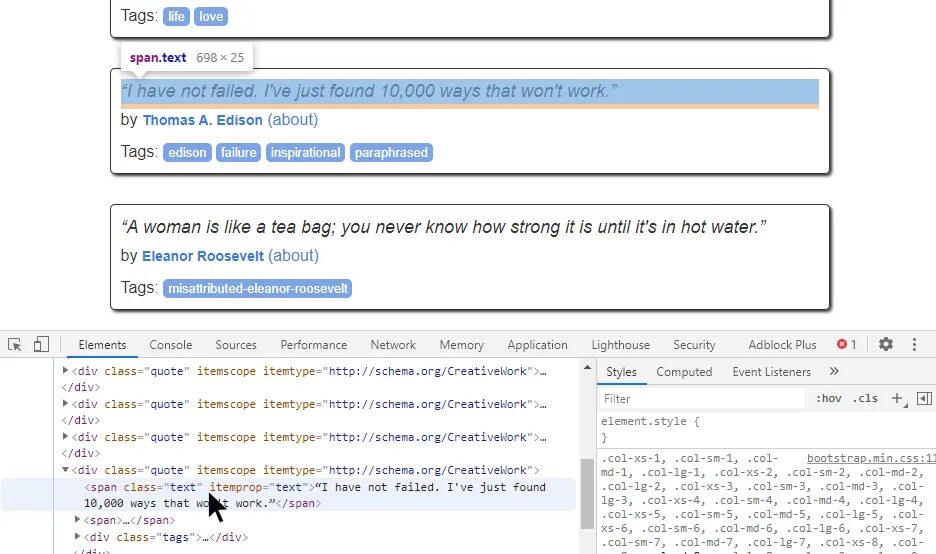Switch to the Console tab
936x554 pixels.
pyautogui.click(x=171, y=345)
